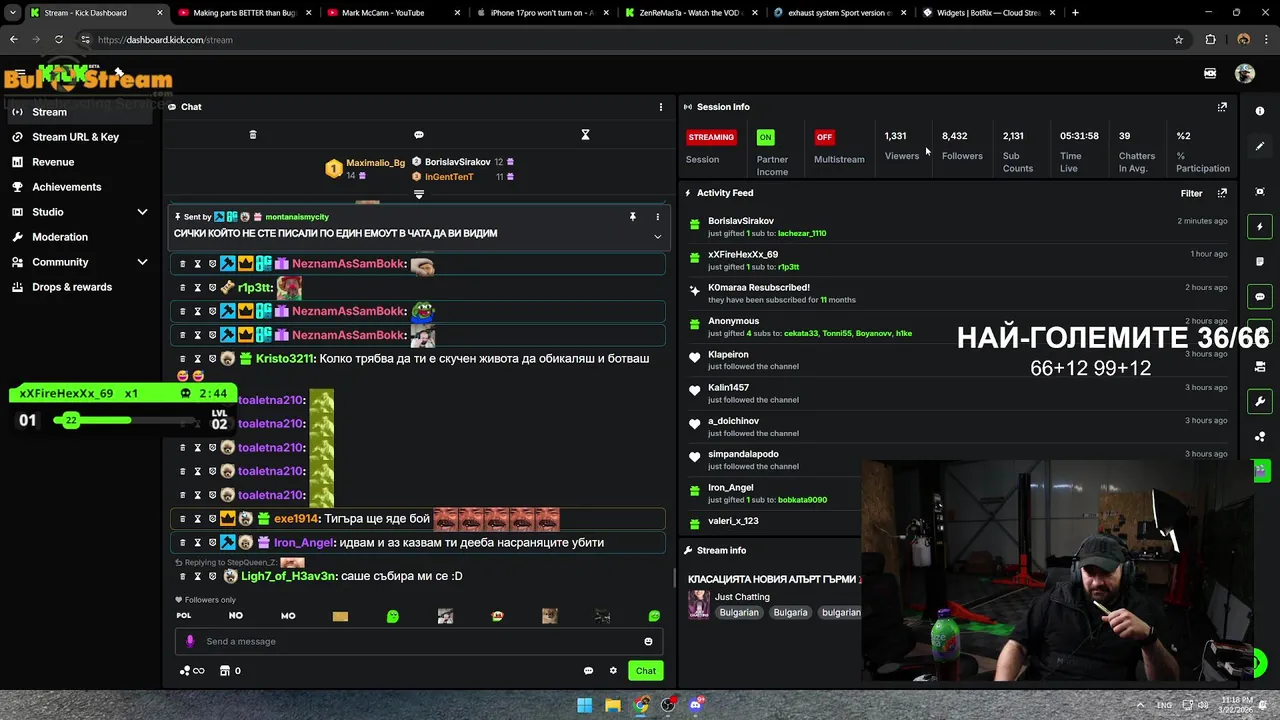Click K0maraa Resubscribed activity entry
The width and height of the screenshot is (1280, 720).
[958, 293]
